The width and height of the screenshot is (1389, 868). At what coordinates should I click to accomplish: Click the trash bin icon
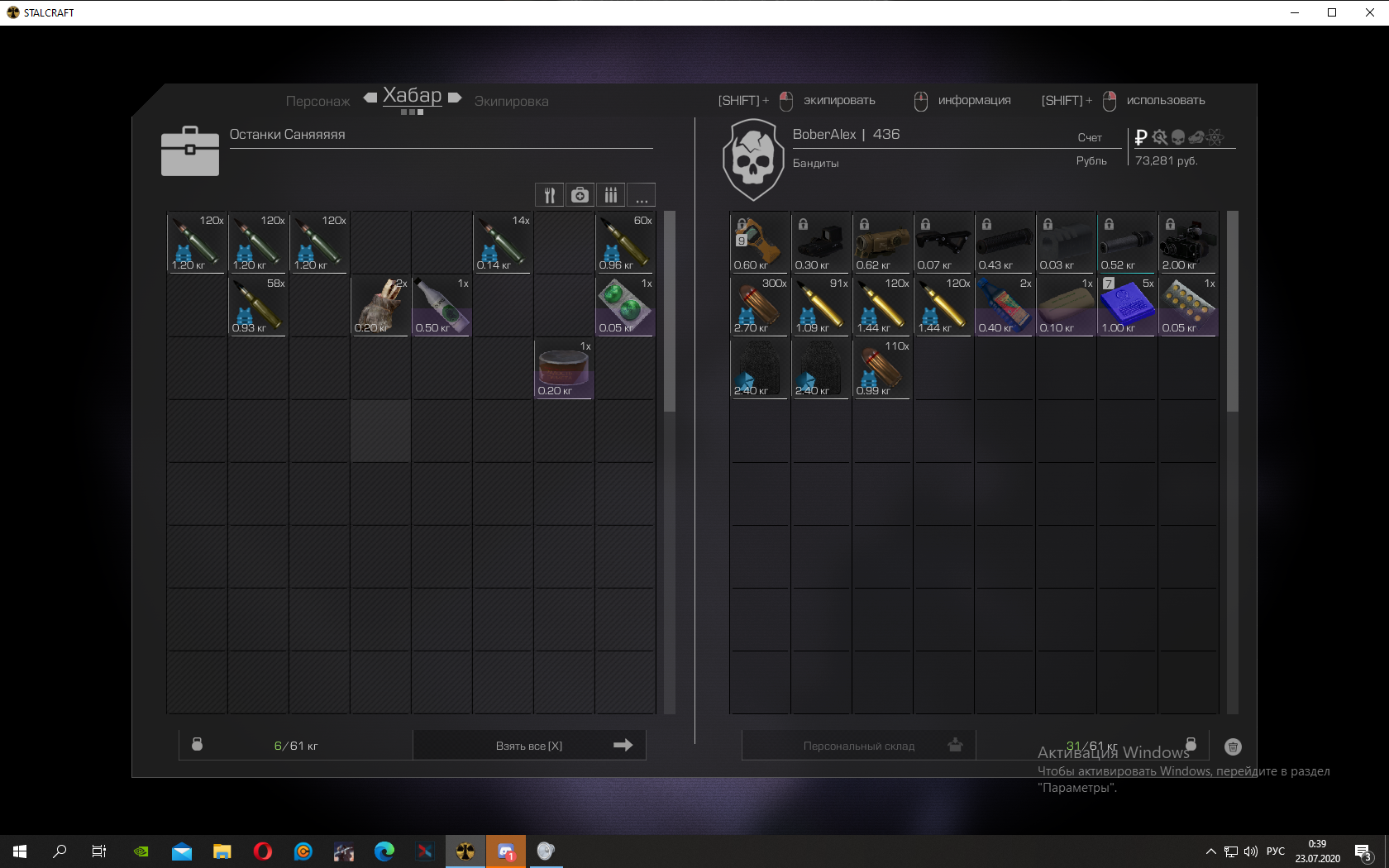[x=1233, y=746]
